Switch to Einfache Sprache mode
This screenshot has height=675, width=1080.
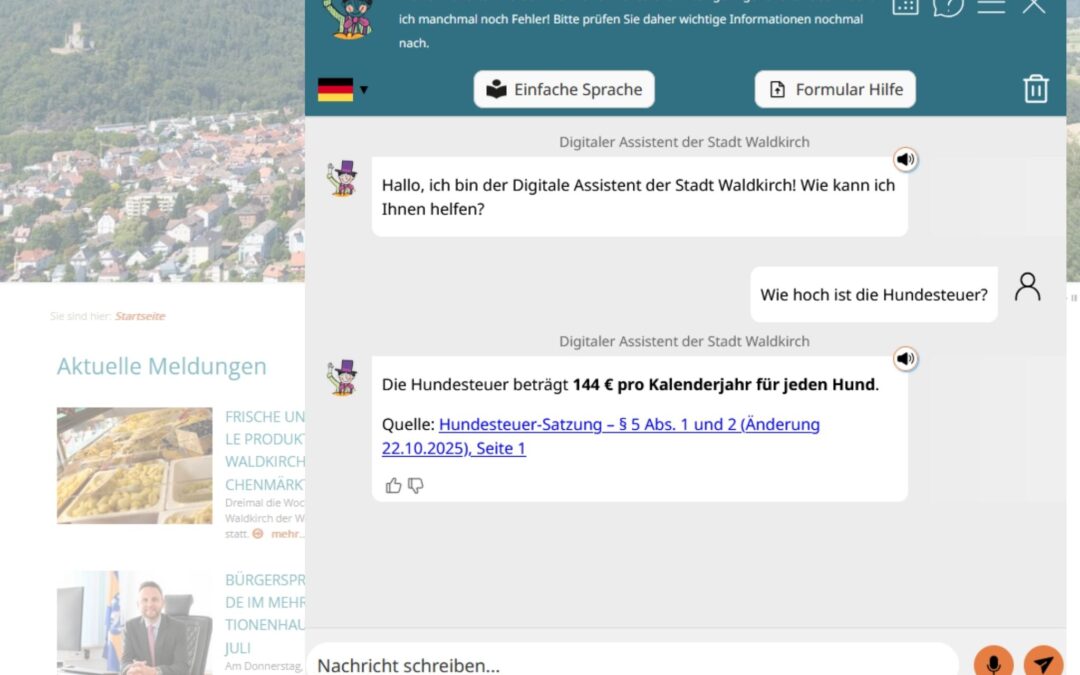[564, 90]
